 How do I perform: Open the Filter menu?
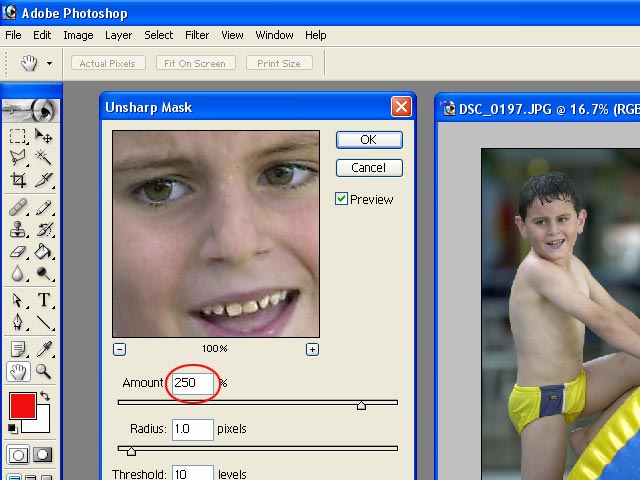point(197,35)
